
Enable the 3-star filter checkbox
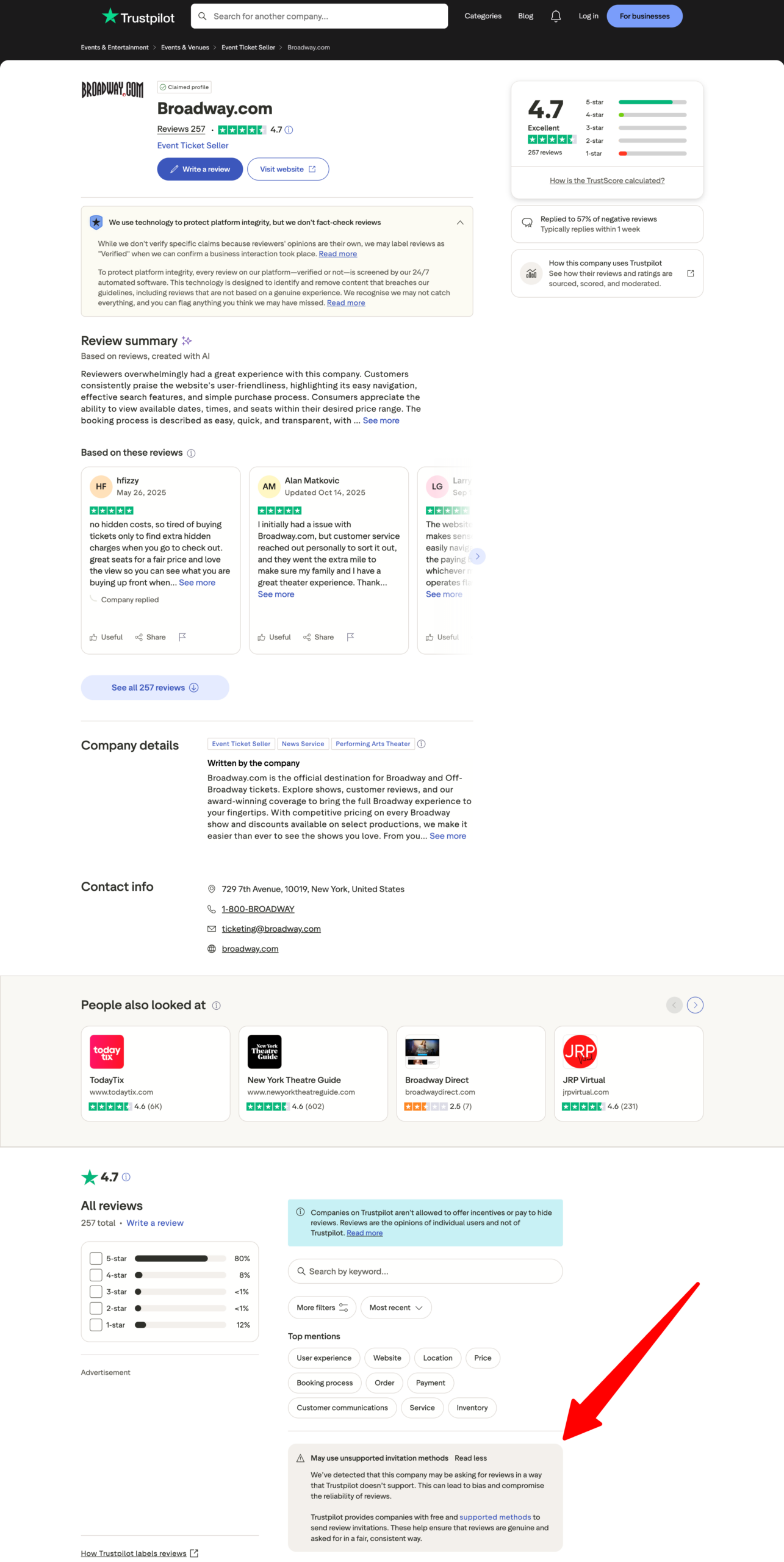coord(96,1292)
